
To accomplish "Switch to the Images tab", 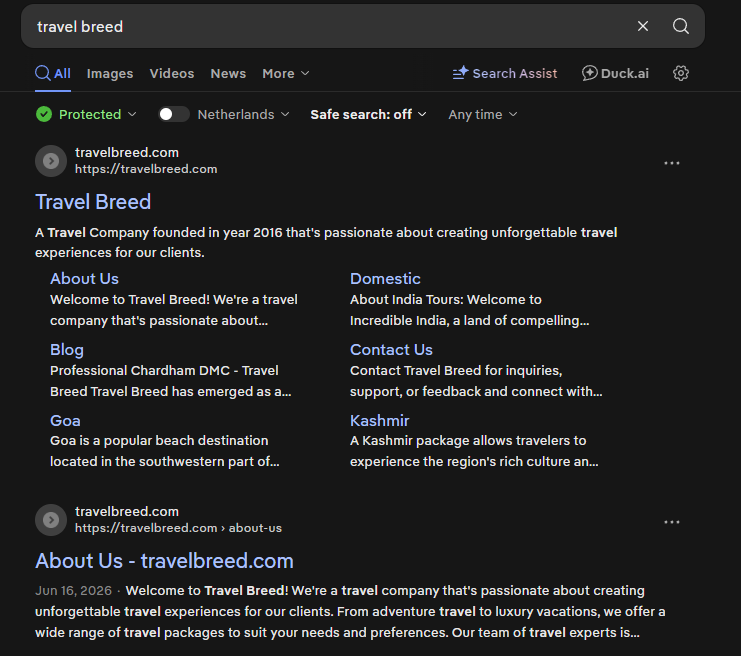I will (x=110, y=74).
